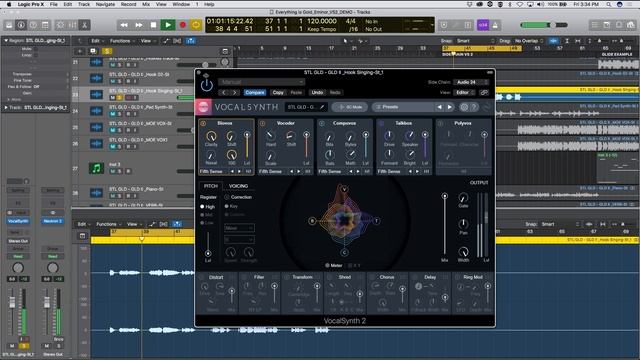The height and width of the screenshot is (360, 640).
Task: Select the next preset arrow in VocalSynth
Action: [449, 107]
